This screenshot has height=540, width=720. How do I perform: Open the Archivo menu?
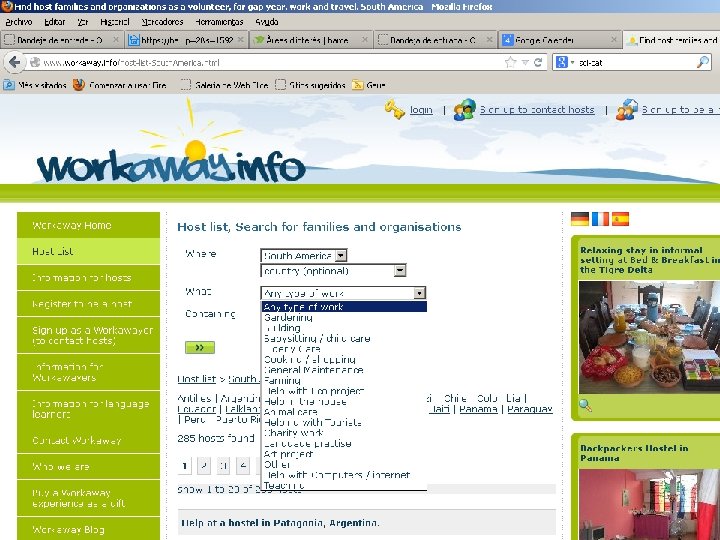tap(19, 22)
